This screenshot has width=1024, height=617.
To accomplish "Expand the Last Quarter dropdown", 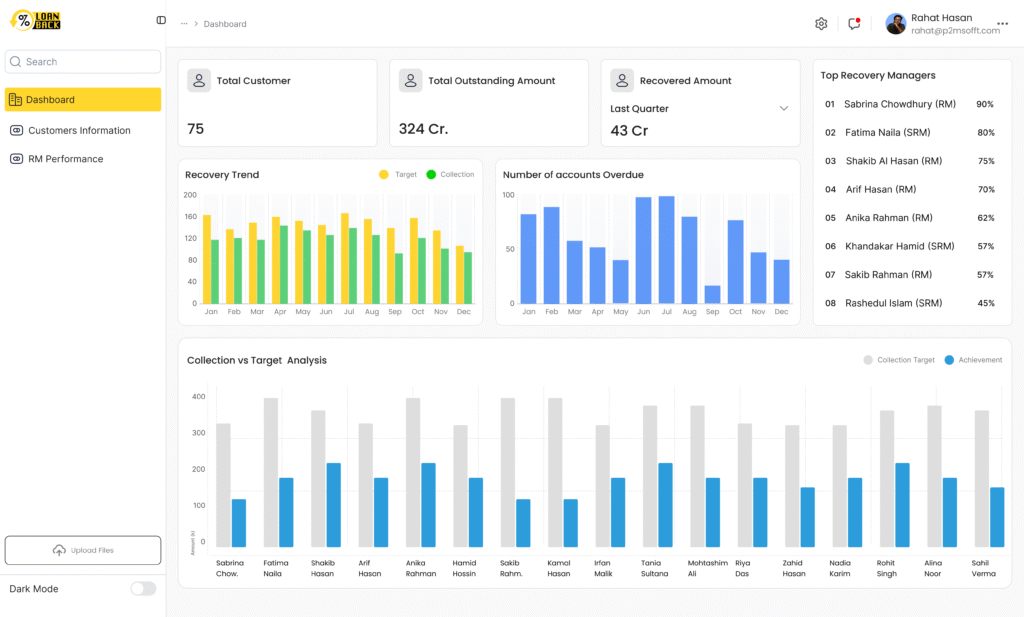I will [784, 109].
